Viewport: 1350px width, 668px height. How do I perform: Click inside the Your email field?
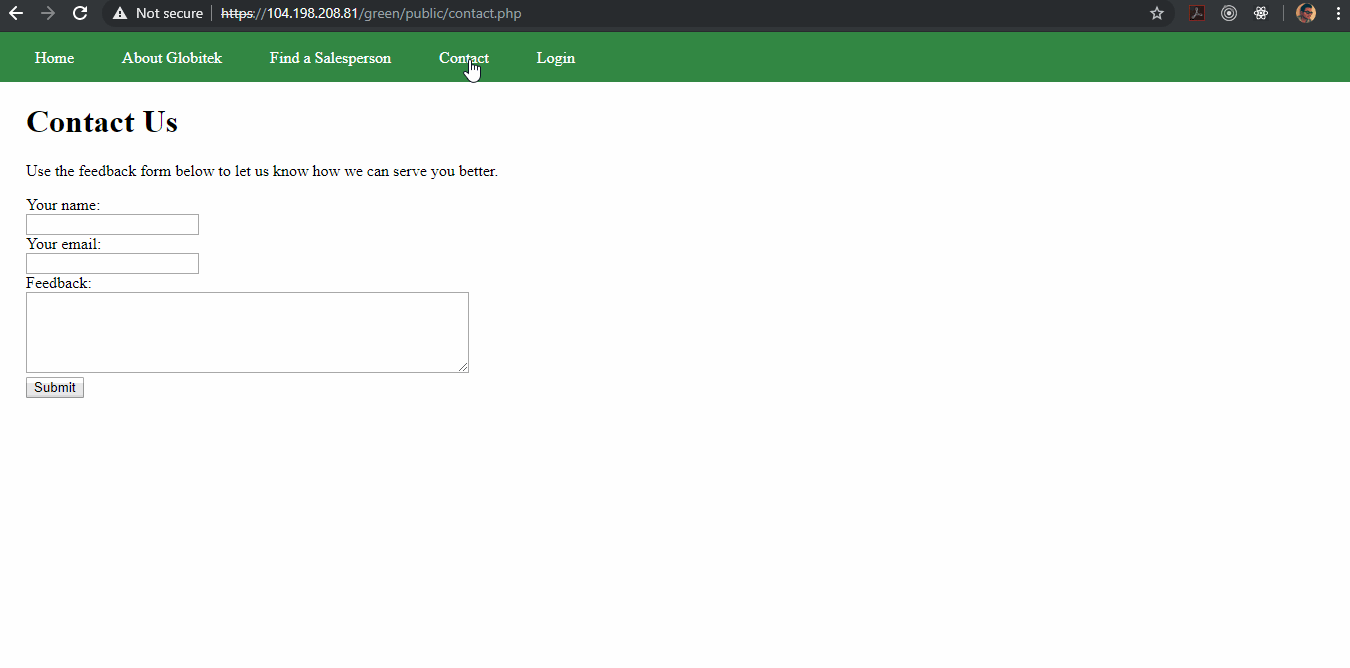111,263
